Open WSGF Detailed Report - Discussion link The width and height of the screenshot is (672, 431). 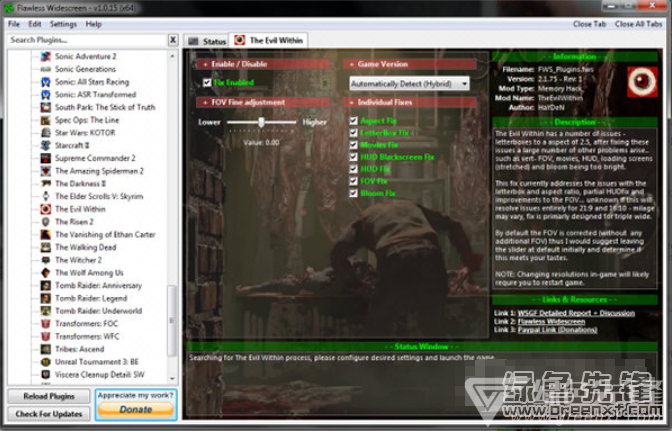pos(576,313)
